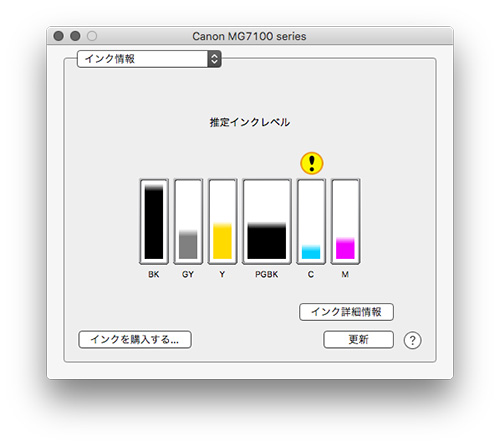The height and width of the screenshot is (446, 500).
Task: Select the C cyan ink tank gauge
Action: click(311, 222)
